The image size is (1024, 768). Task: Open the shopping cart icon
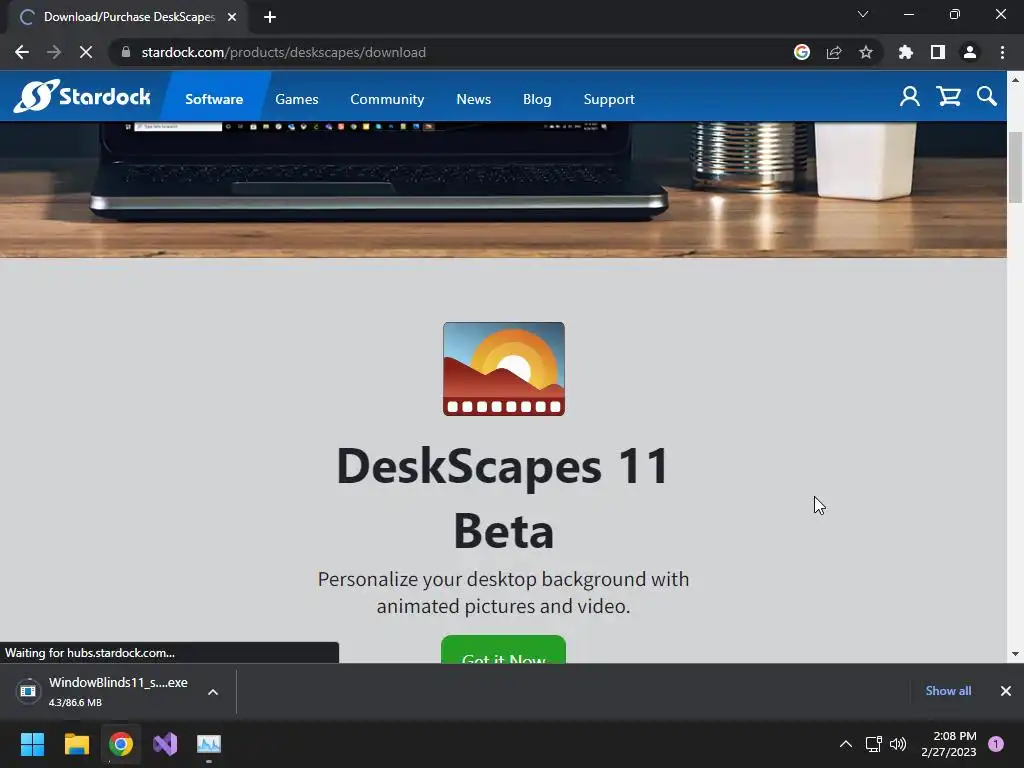pos(948,97)
